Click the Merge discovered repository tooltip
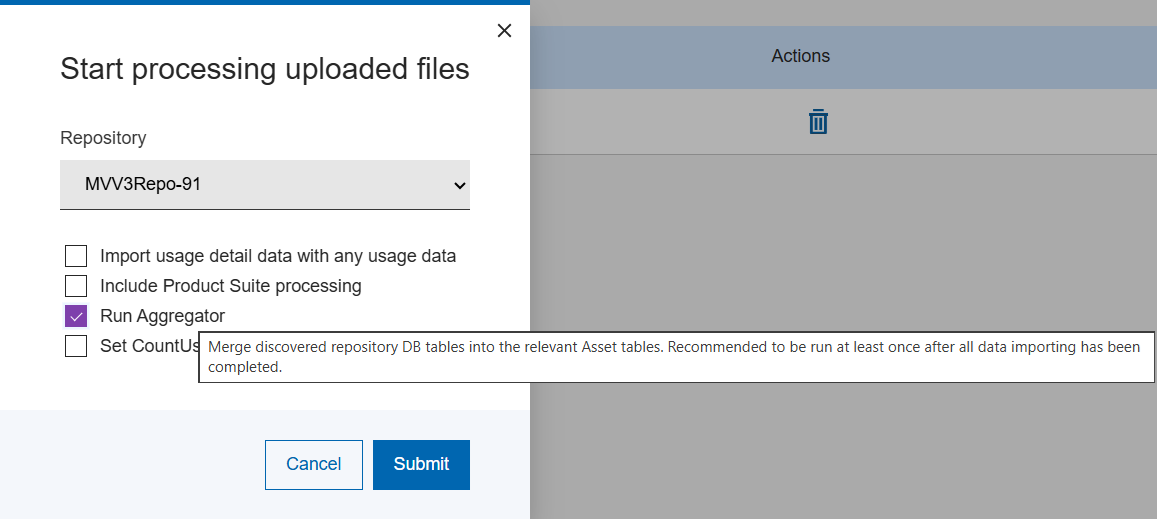This screenshot has width=1157, height=519. coord(676,357)
